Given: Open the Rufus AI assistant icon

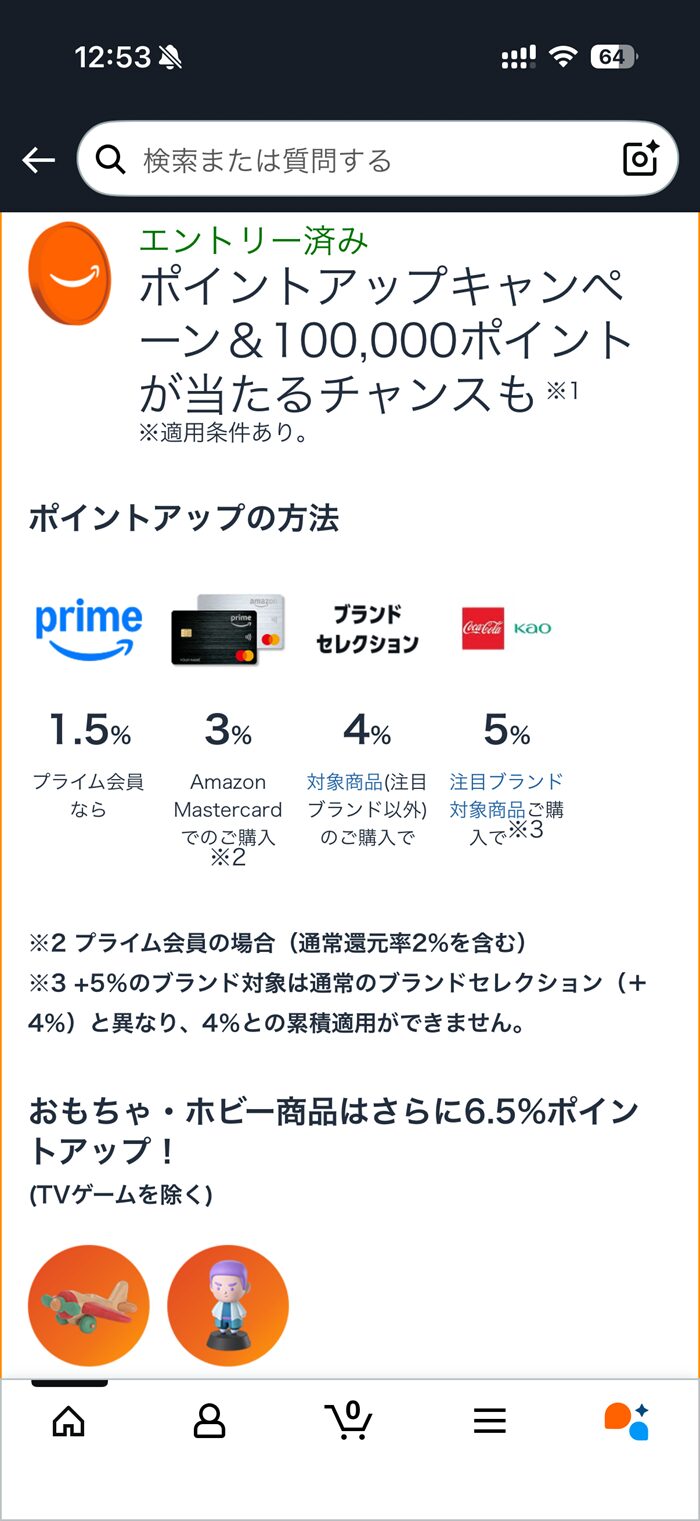Looking at the screenshot, I should pos(630,1418).
